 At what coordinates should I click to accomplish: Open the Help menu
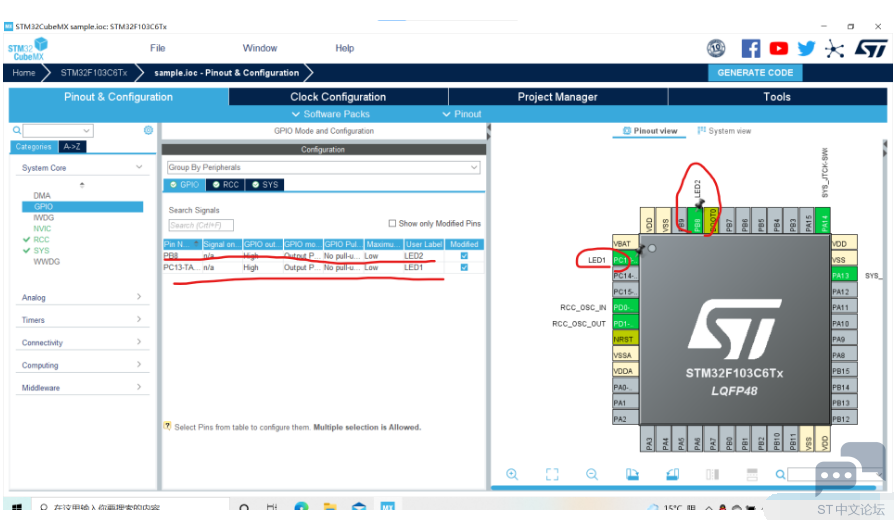(x=344, y=48)
